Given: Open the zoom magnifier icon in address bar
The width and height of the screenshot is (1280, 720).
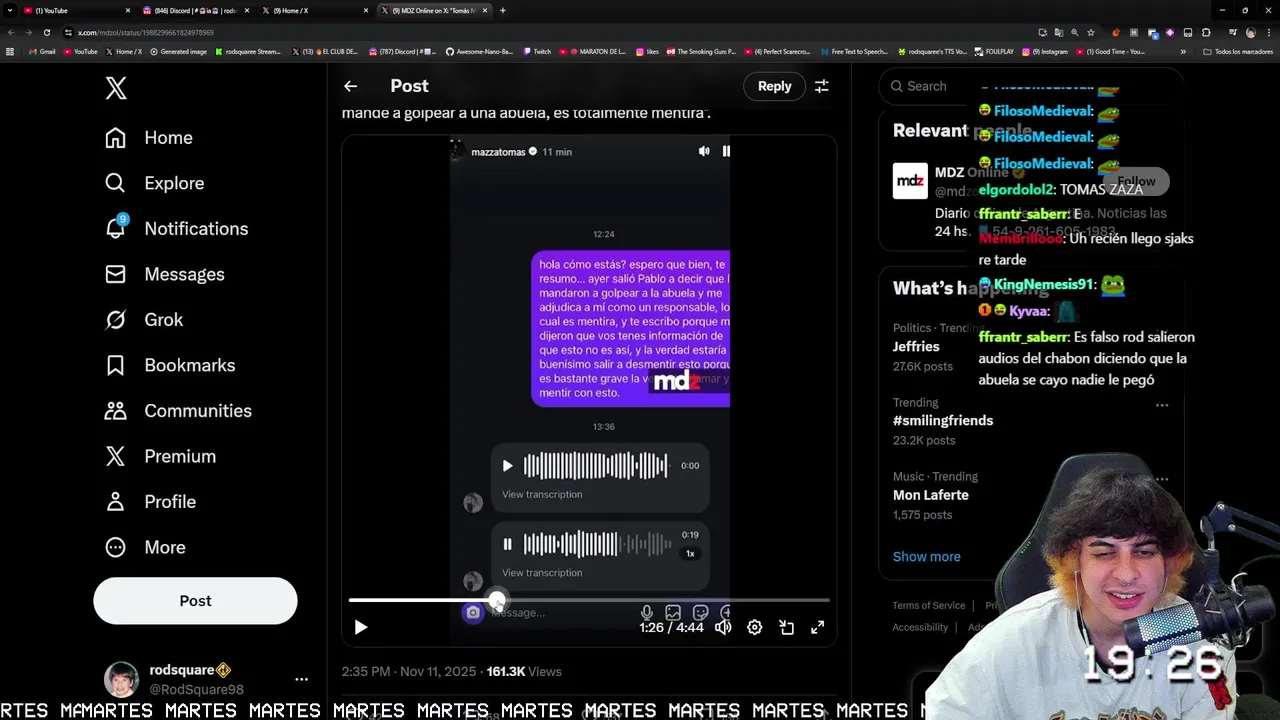Looking at the screenshot, I should [x=1074, y=32].
